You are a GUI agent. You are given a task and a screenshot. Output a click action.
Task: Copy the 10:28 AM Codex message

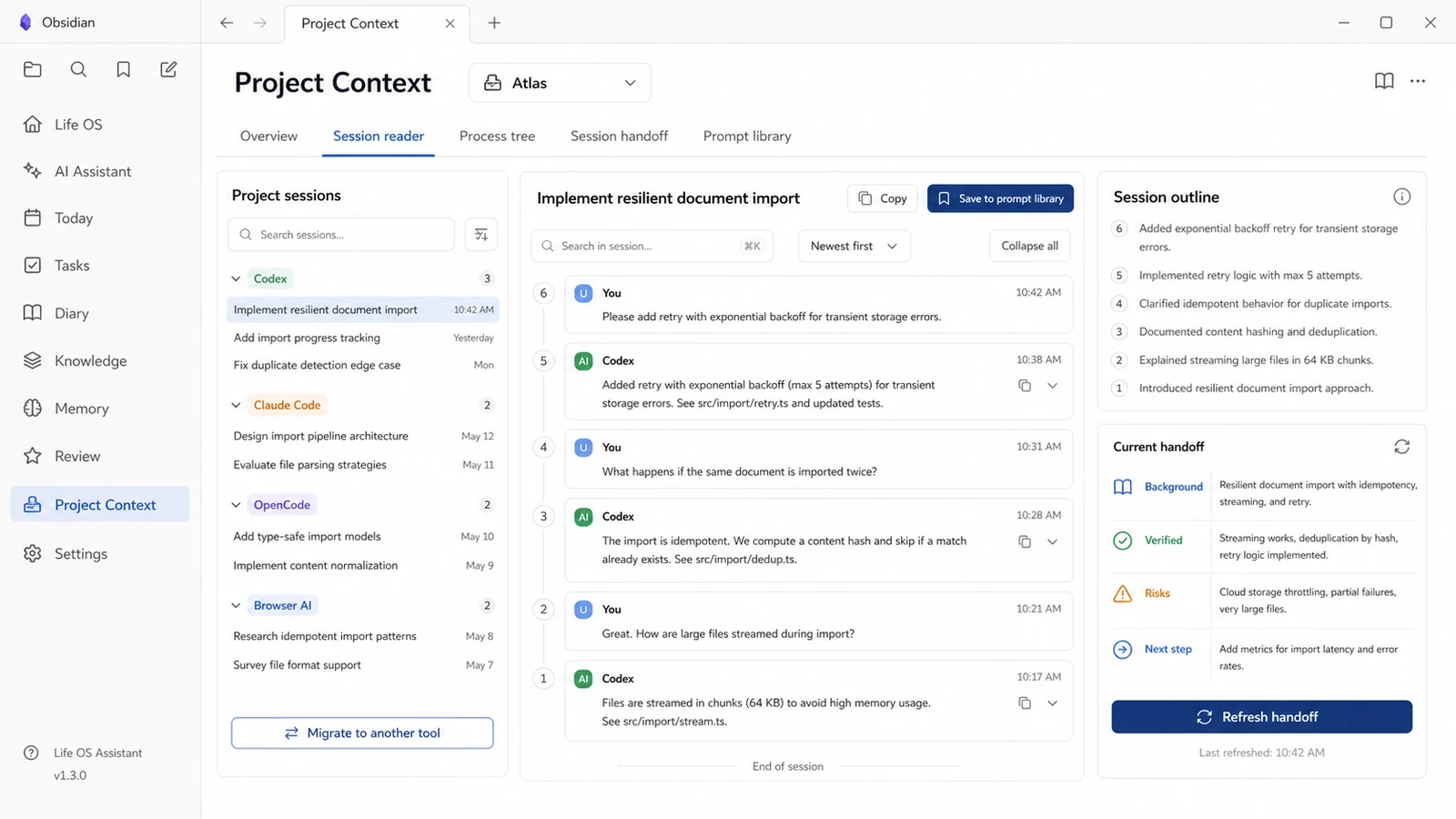[x=1025, y=541]
